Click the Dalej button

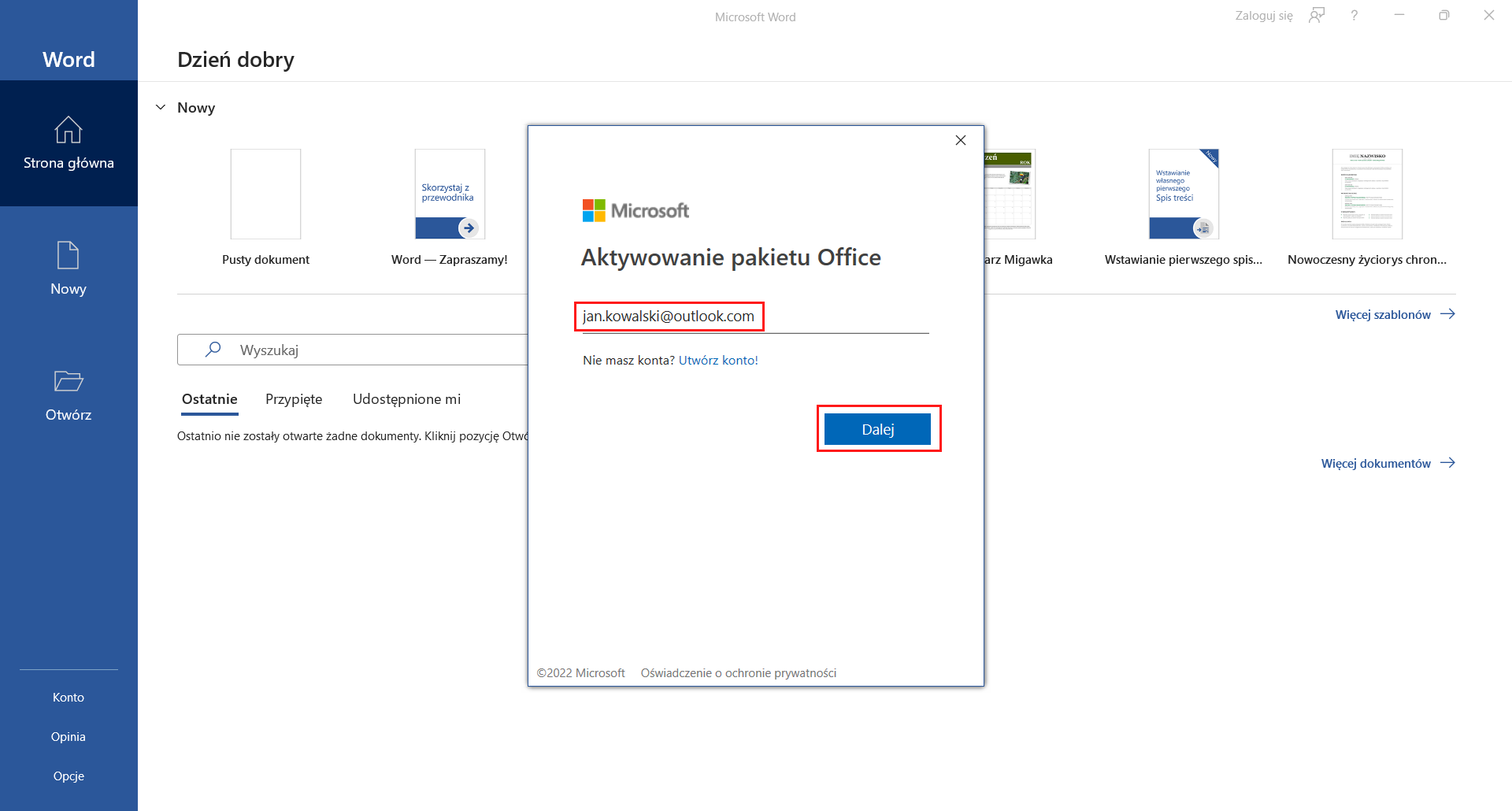pos(877,429)
